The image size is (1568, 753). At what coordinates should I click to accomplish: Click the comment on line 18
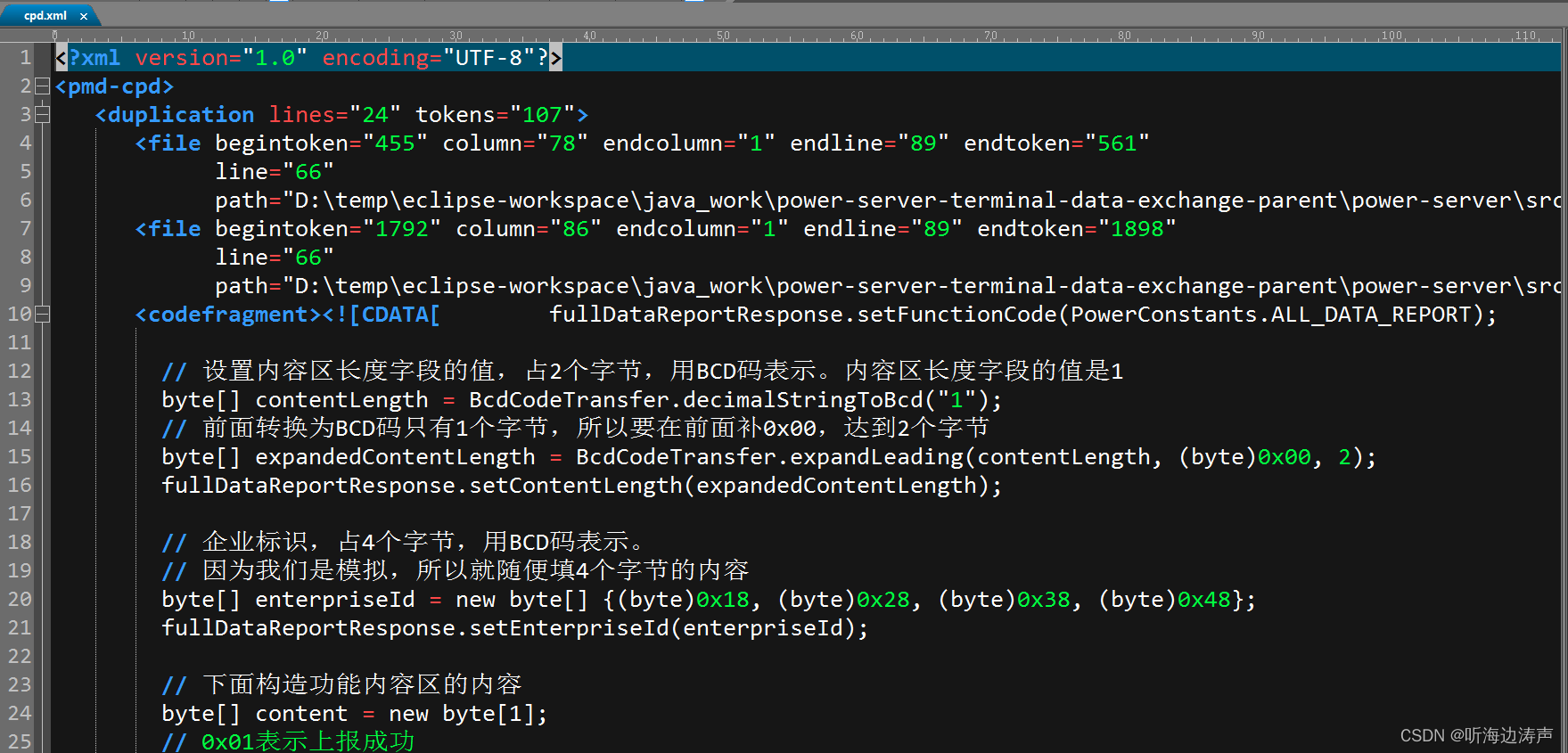pos(402,543)
